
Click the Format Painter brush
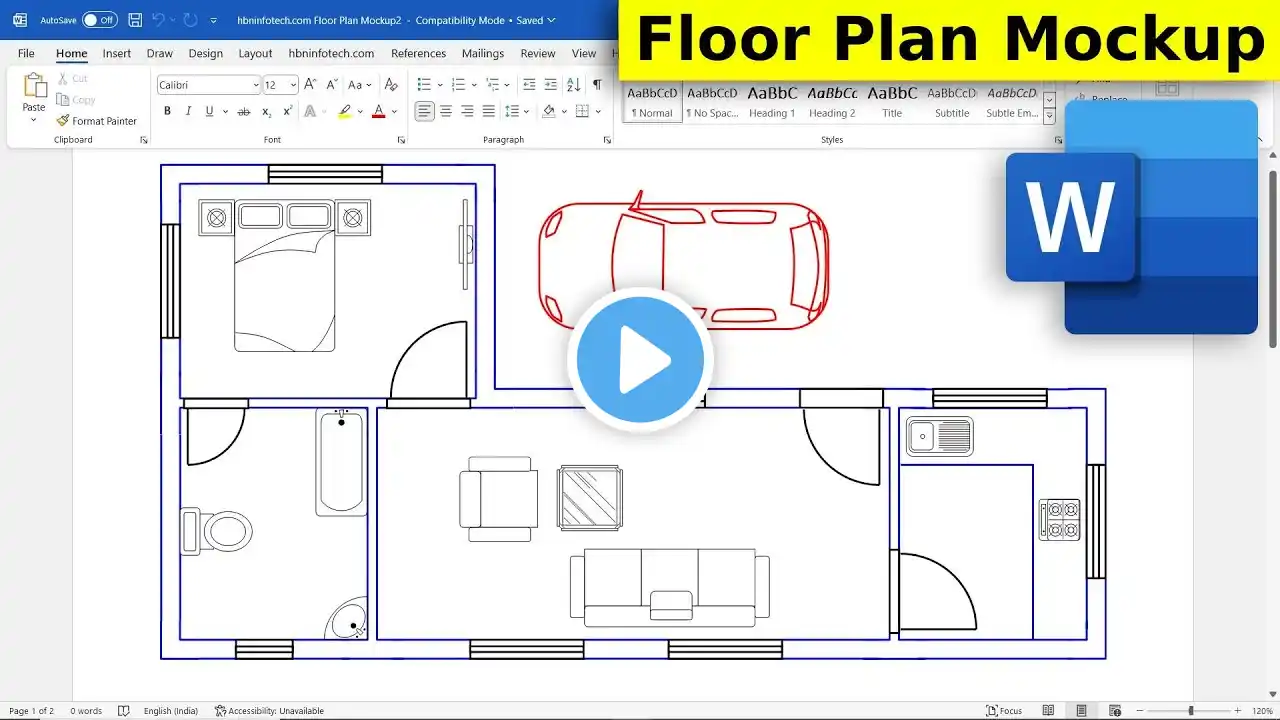[63, 121]
